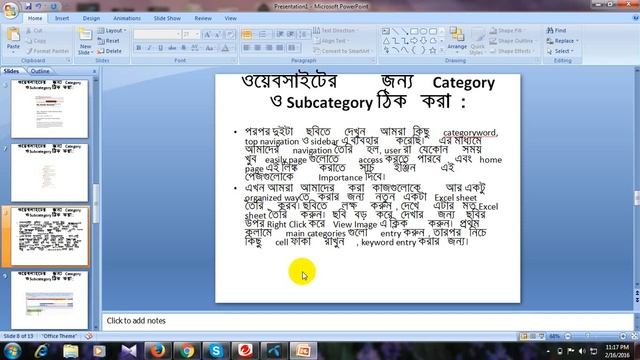640x360 pixels.
Task: Open the Shape Outline menu
Action: point(512,41)
